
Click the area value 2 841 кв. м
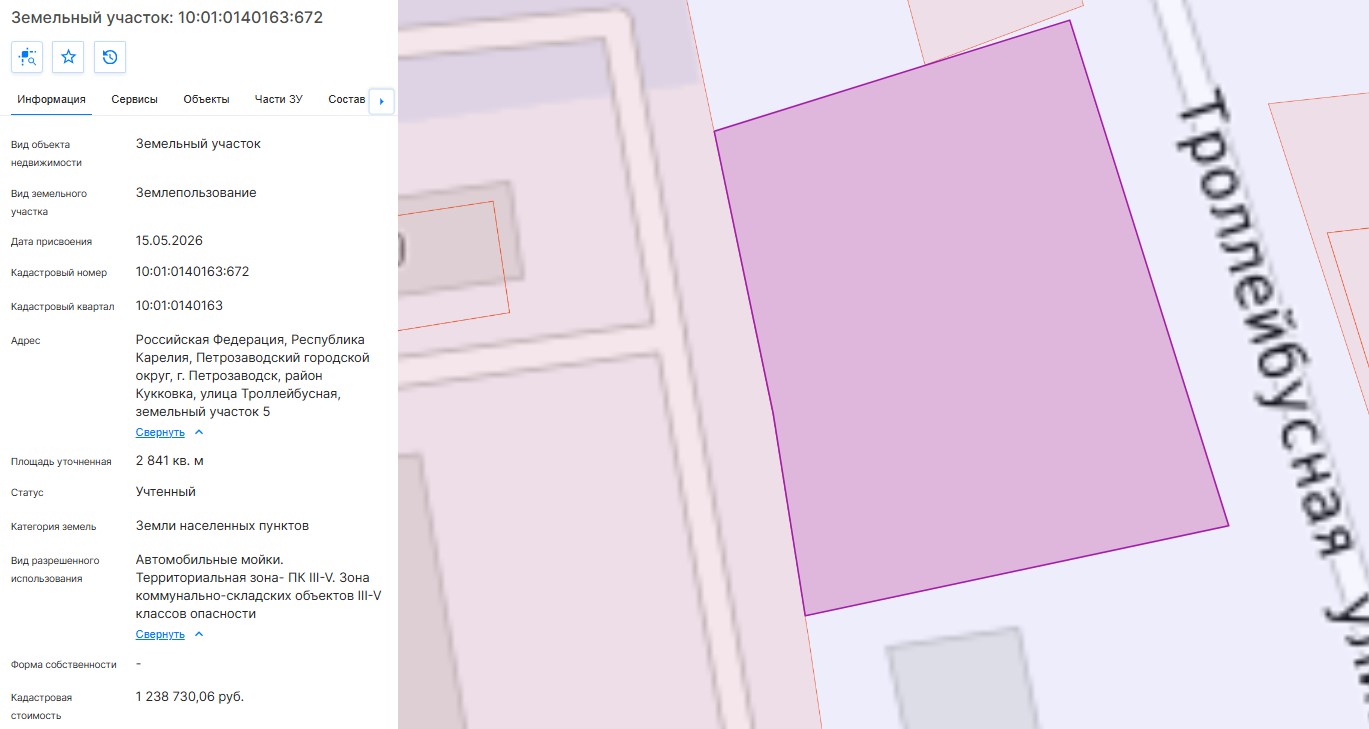pos(170,461)
